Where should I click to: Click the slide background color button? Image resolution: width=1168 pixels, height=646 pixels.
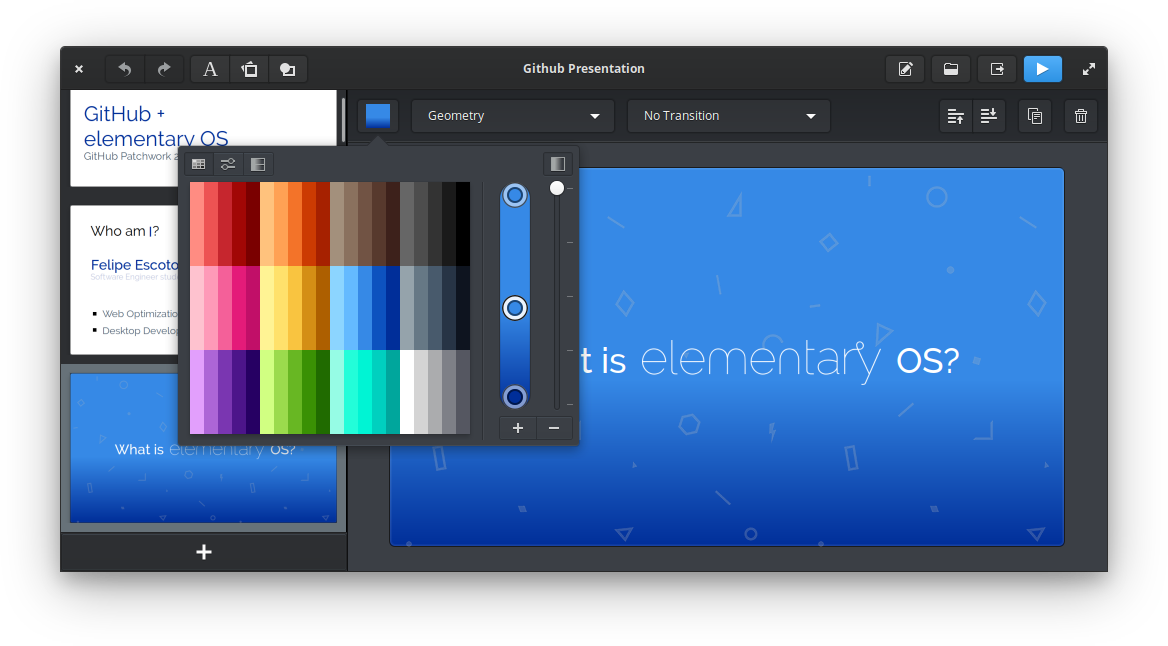click(378, 116)
